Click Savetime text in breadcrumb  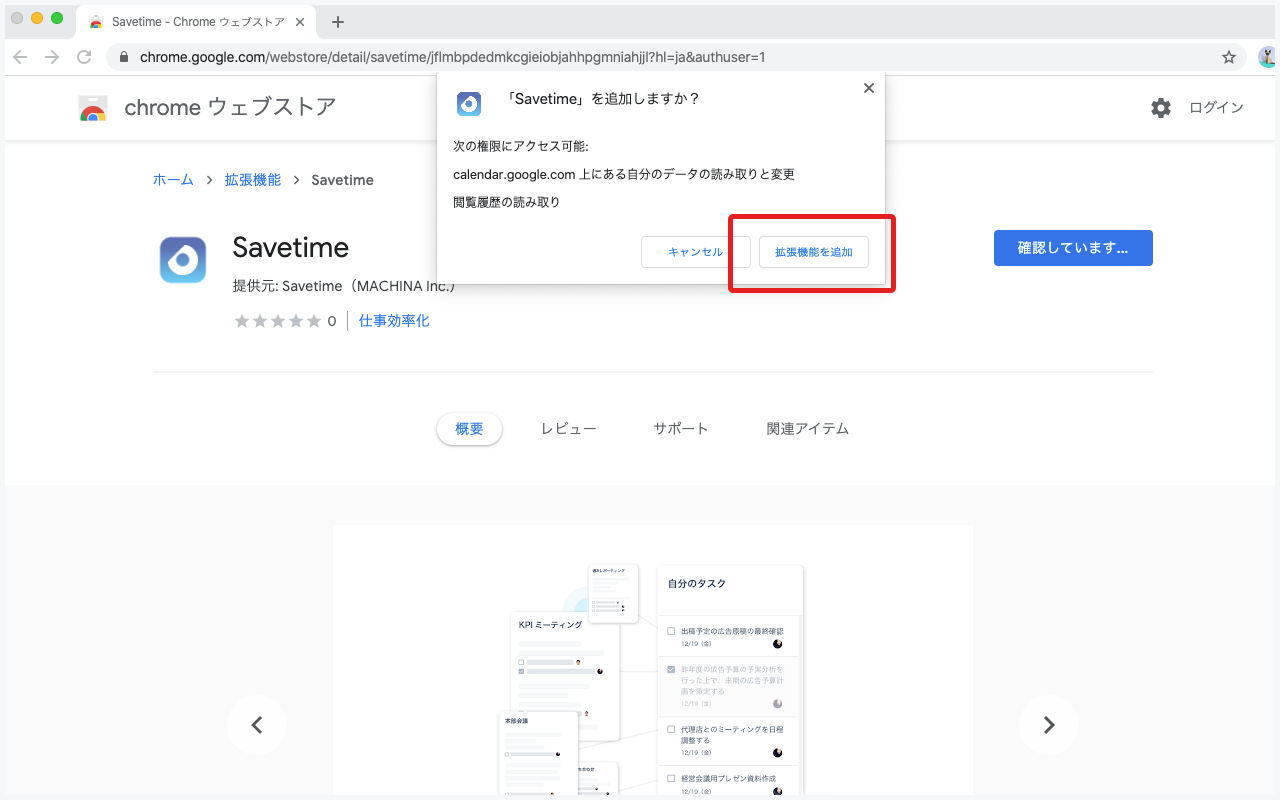coord(342,180)
